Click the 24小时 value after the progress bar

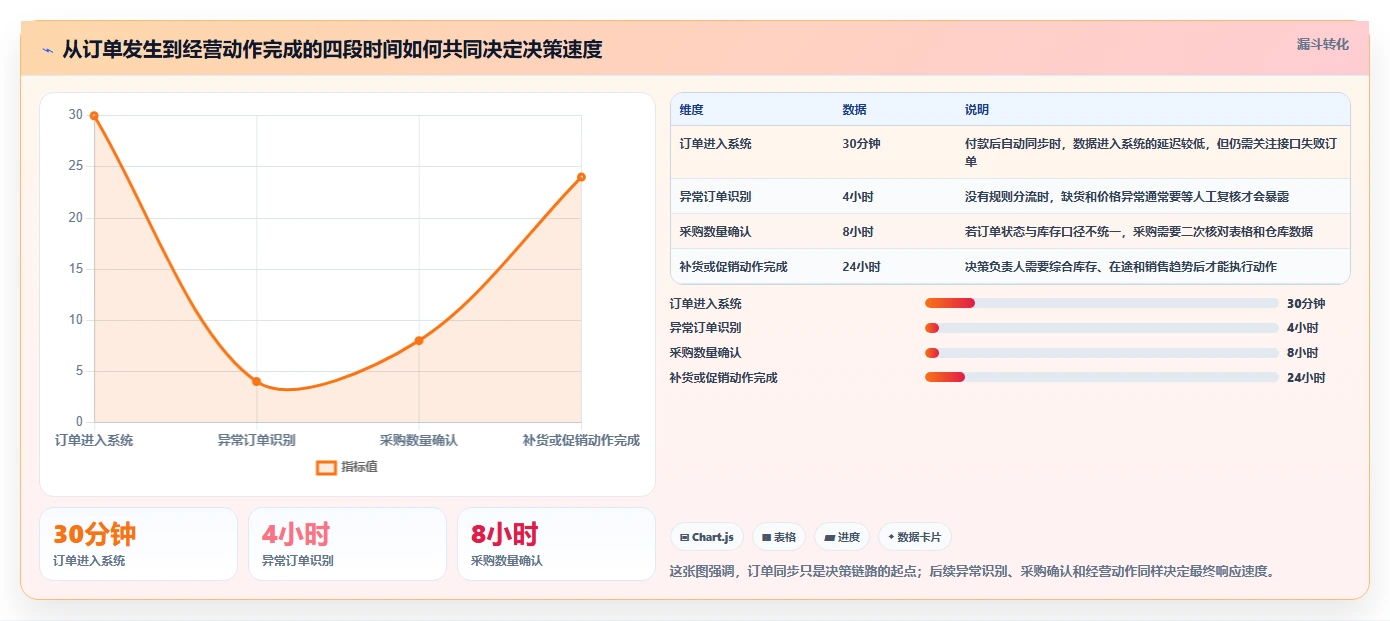[1306, 378]
